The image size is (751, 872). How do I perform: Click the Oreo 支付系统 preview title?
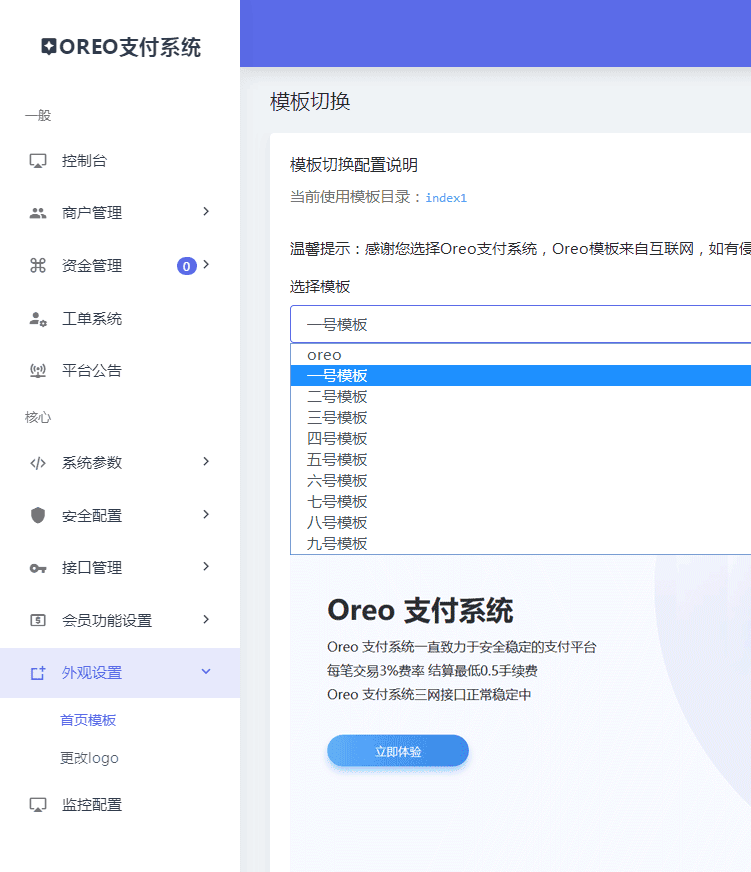[x=420, y=610]
